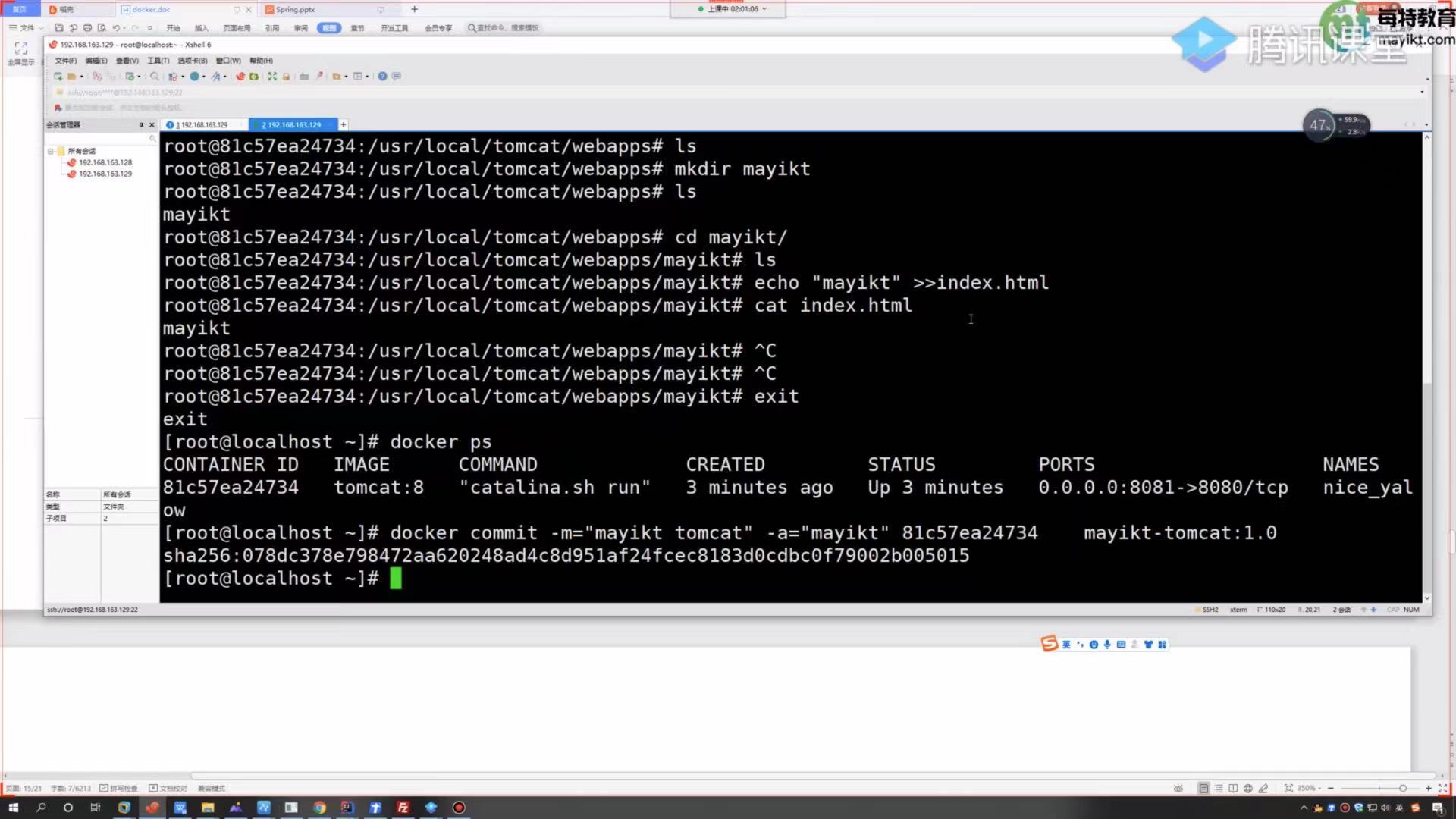The image size is (1456, 819).
Task: Add a new Xshell session tab with plus
Action: [344, 125]
